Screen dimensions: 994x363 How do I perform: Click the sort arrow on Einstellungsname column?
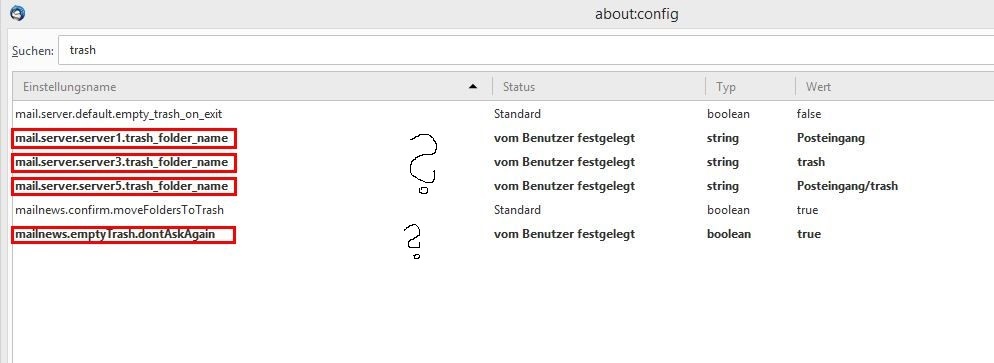click(x=472, y=87)
